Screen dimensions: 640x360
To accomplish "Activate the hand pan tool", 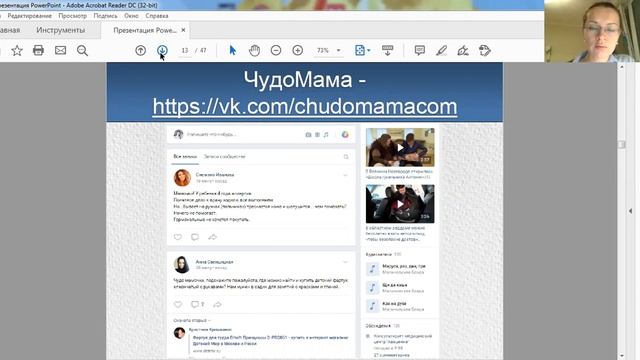I will (x=254, y=51).
